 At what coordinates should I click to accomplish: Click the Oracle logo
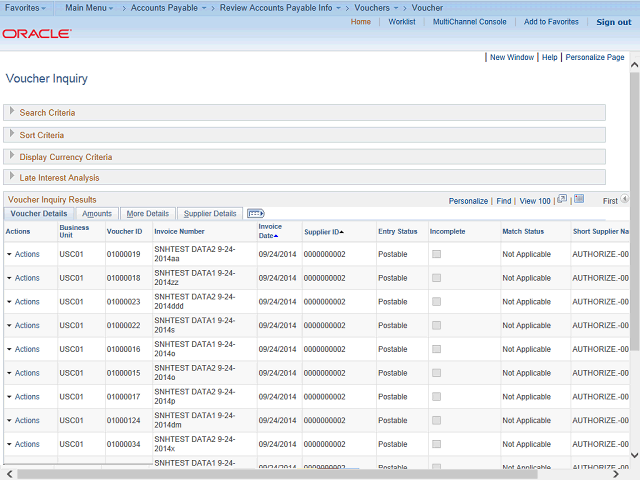click(36, 33)
